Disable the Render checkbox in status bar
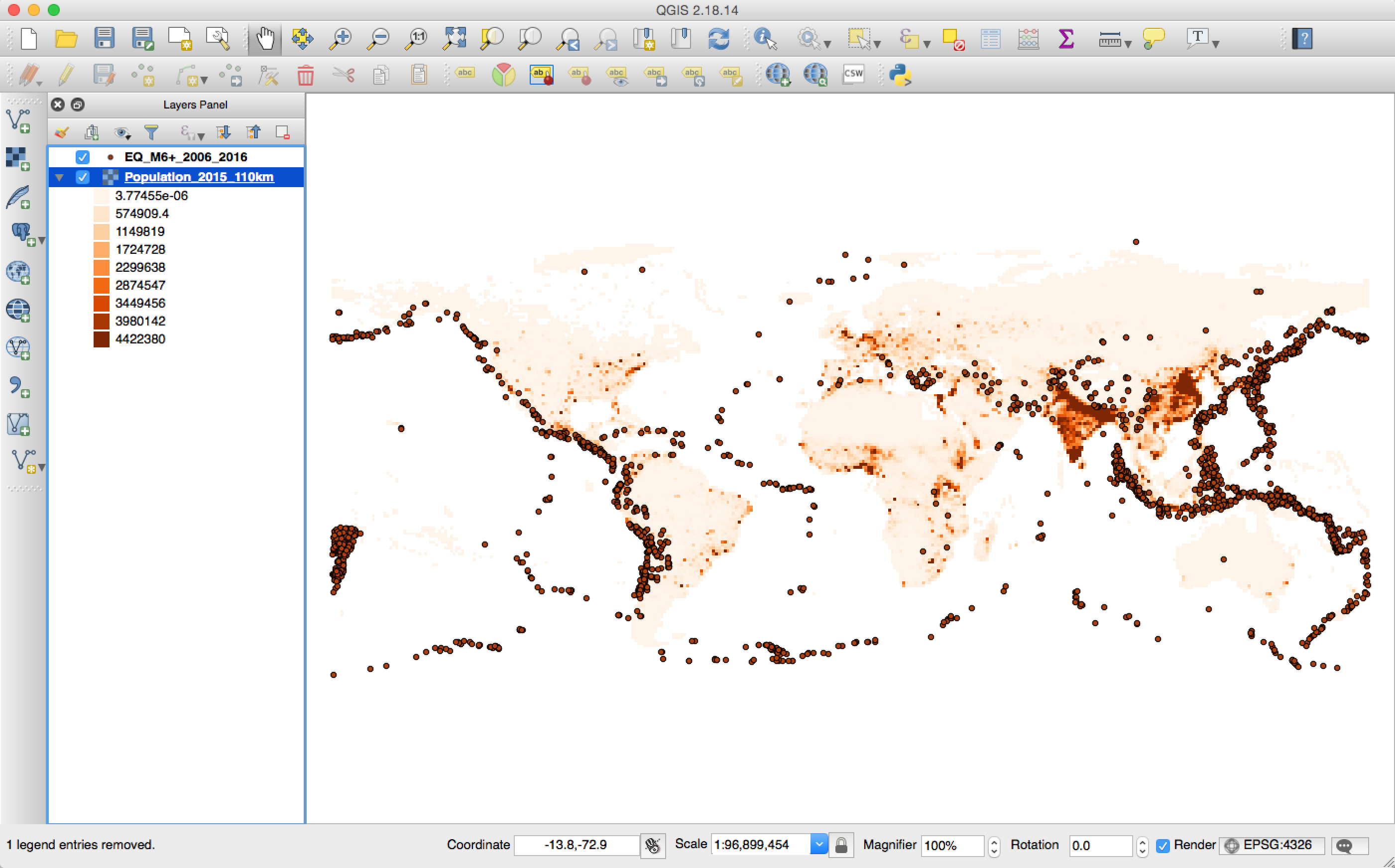The image size is (1395, 868). pyautogui.click(x=1162, y=845)
